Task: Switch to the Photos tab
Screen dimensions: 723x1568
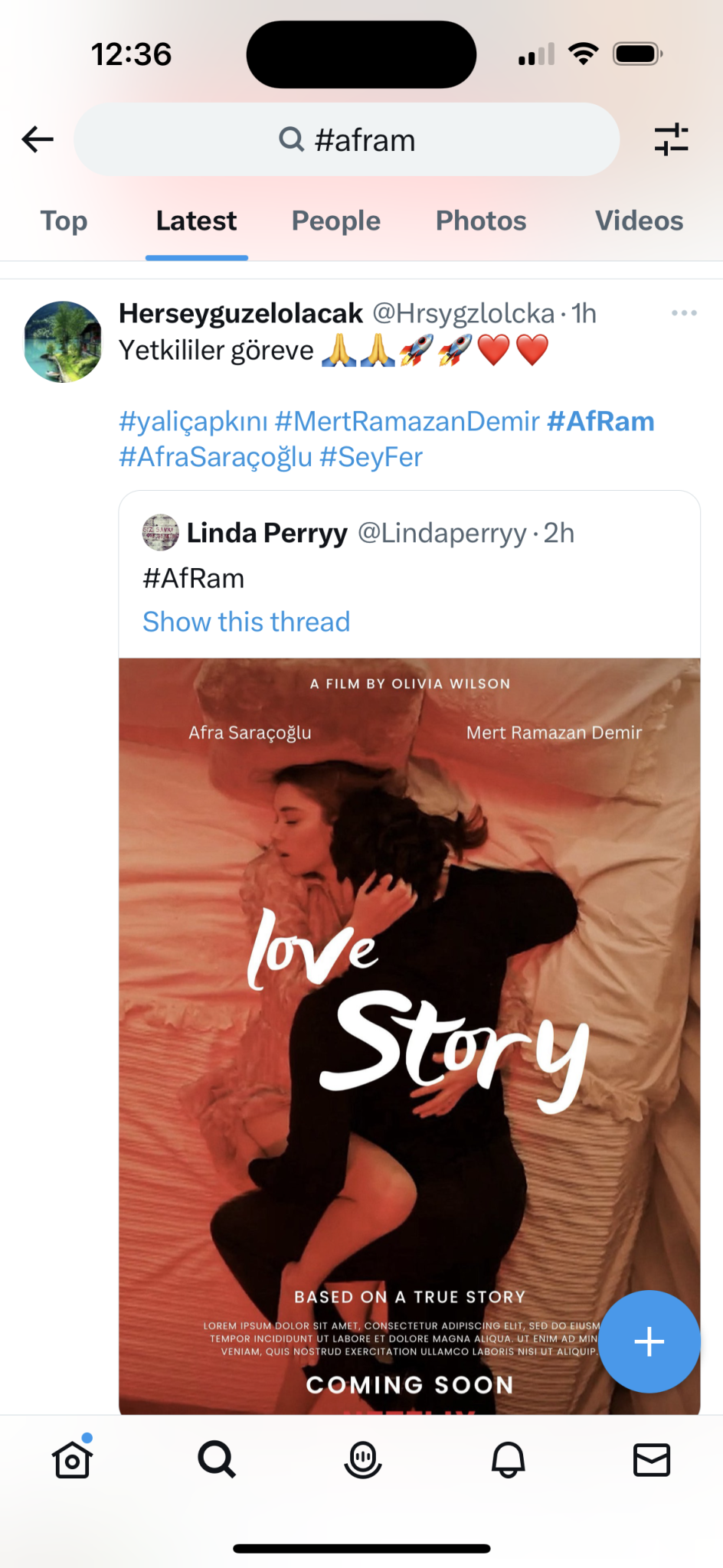Action: point(481,221)
